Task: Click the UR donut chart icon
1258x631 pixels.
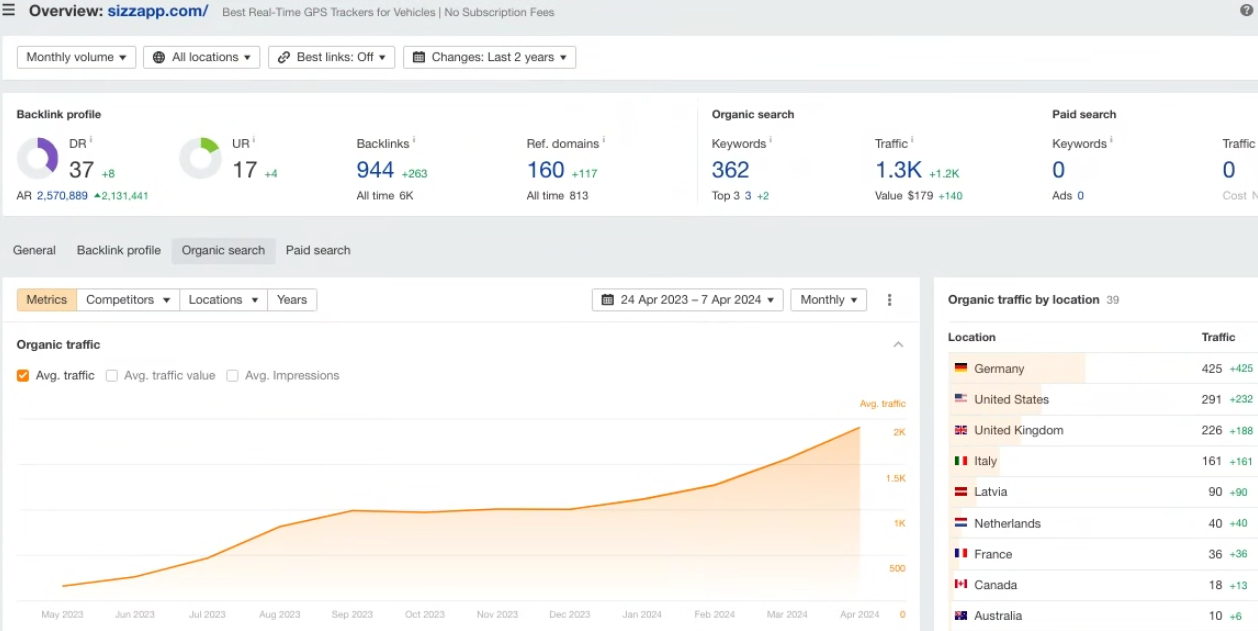Action: 200,158
